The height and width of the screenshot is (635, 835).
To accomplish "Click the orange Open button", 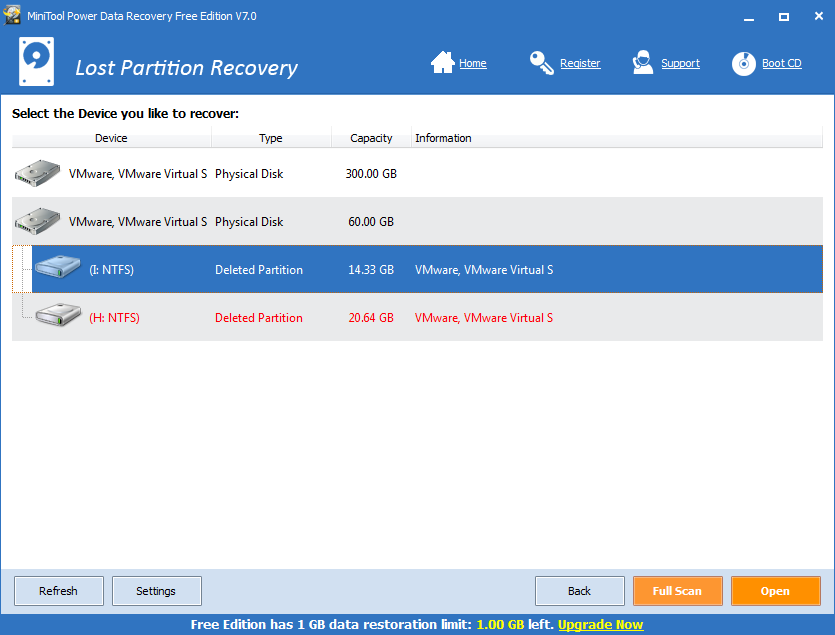I will coord(775,591).
